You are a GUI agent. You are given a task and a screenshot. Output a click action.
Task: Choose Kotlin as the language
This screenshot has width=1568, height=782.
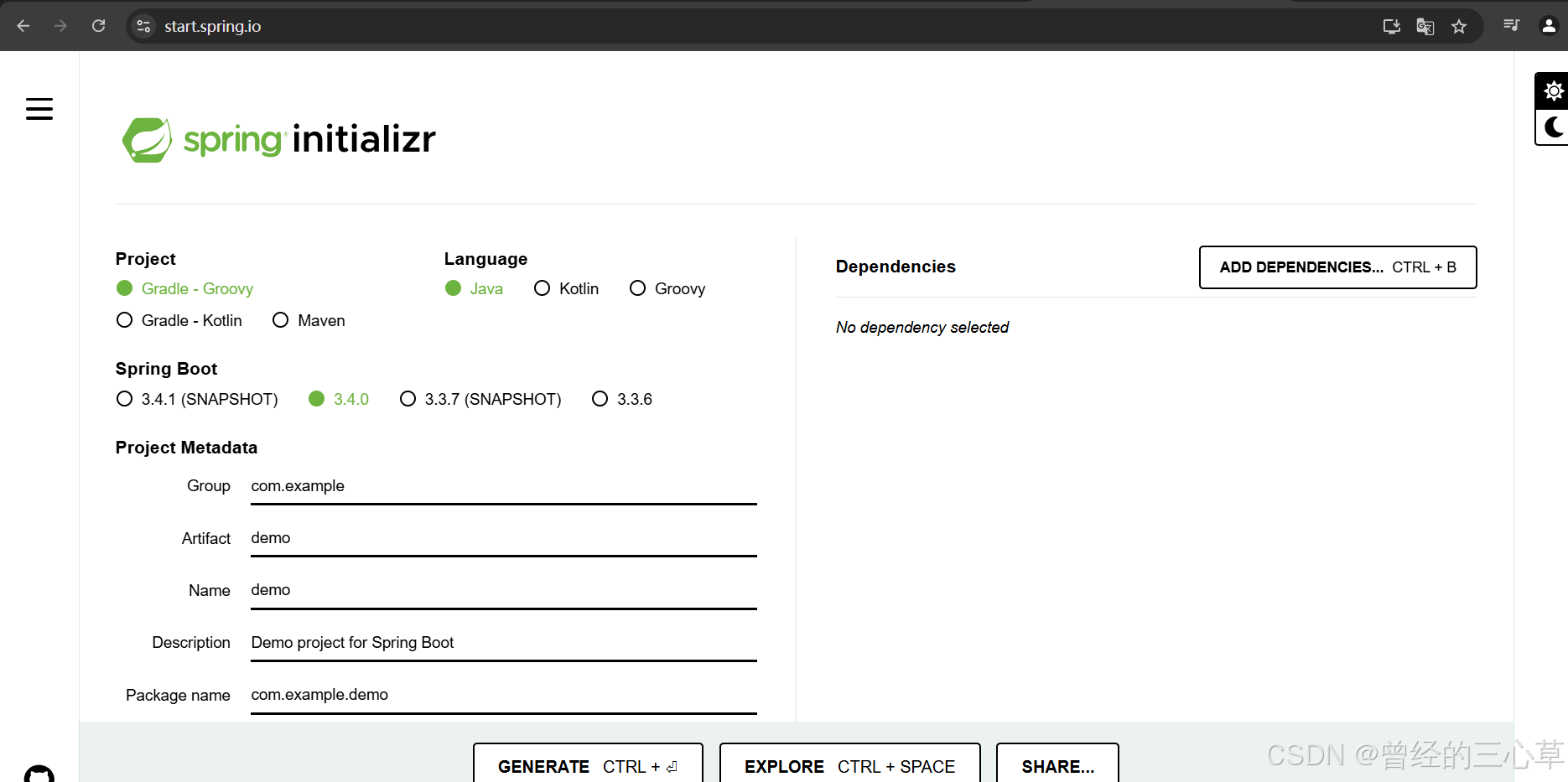tap(566, 288)
